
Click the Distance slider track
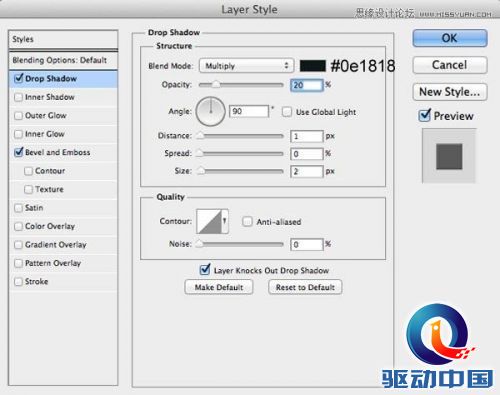[241, 136]
